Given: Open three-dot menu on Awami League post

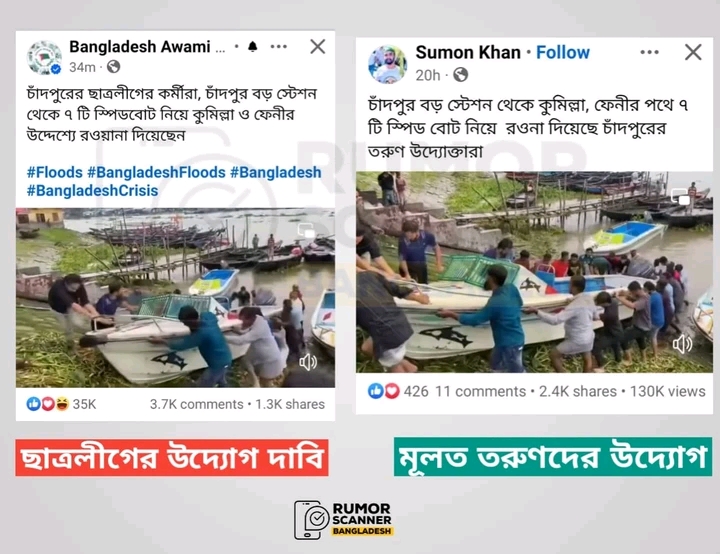Looking at the screenshot, I should 279,46.
